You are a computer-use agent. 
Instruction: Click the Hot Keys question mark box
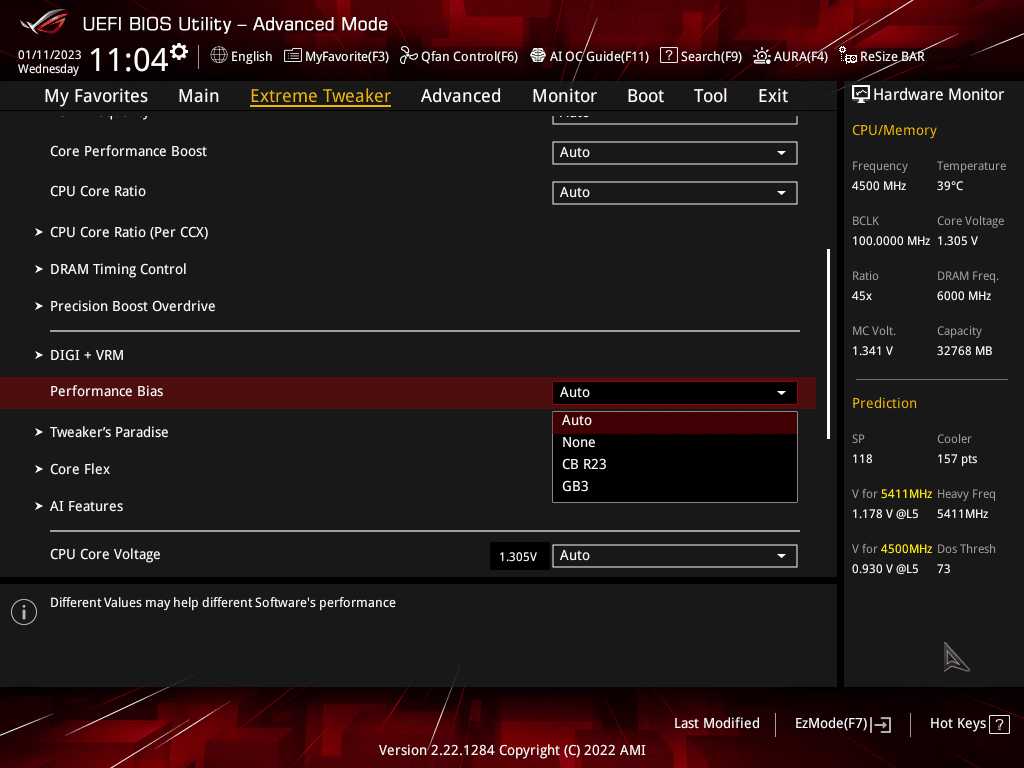[x=999, y=724]
